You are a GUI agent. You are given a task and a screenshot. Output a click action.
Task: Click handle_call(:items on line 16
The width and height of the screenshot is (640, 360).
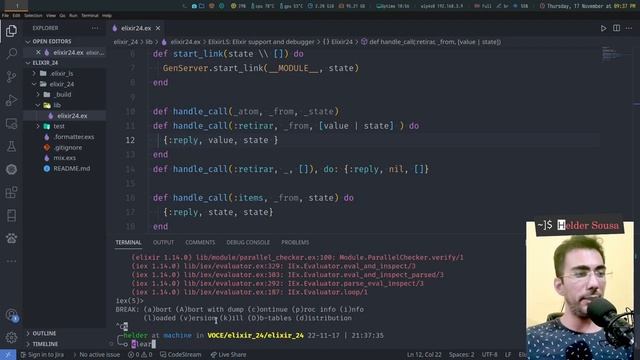tap(218, 198)
